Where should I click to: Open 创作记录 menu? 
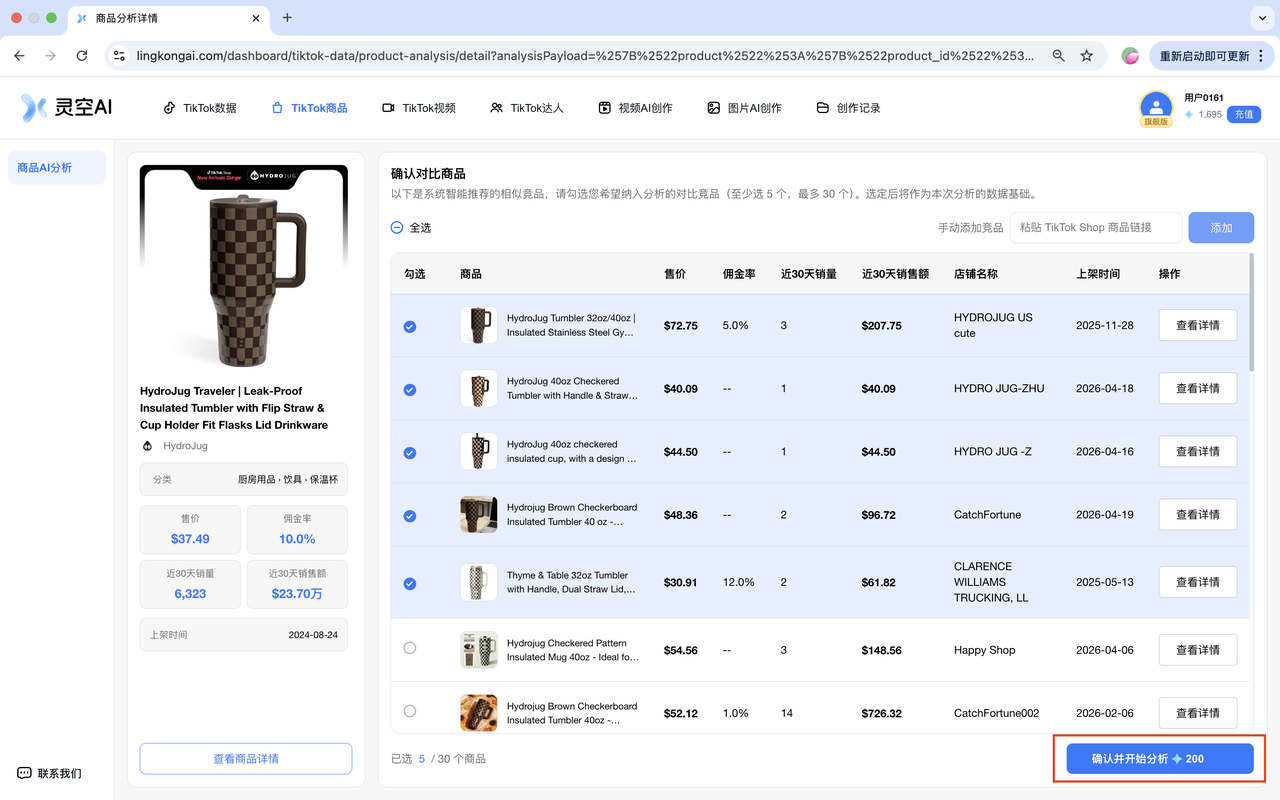click(x=848, y=108)
